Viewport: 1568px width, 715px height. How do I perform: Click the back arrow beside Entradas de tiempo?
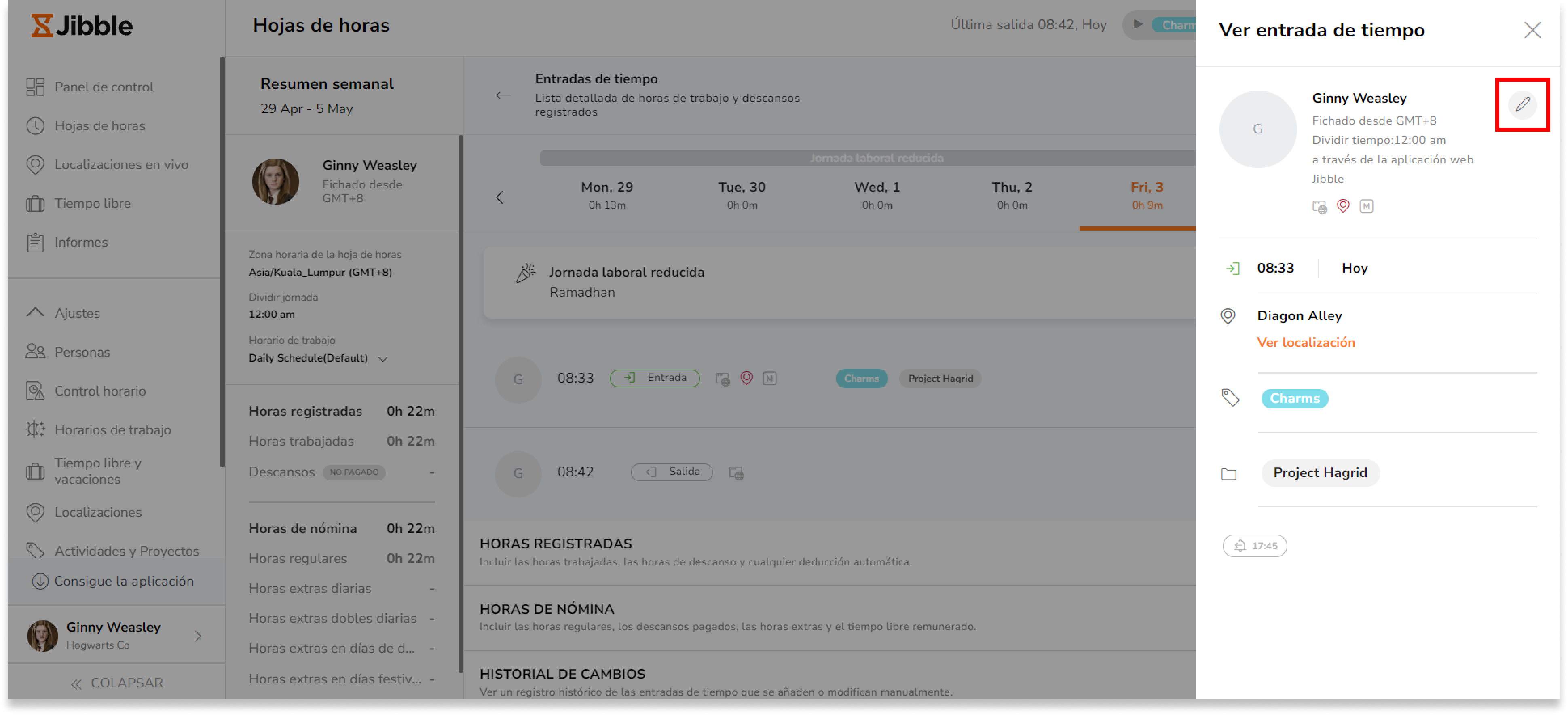(x=503, y=95)
